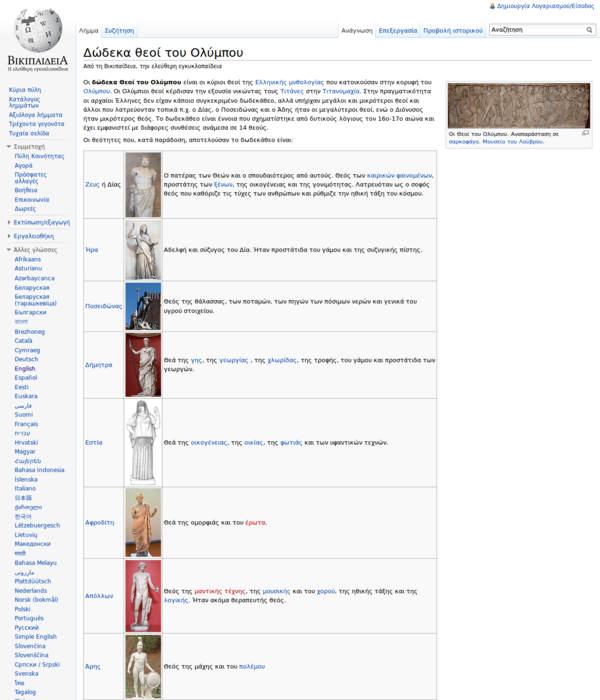Open Ελληνικής μυθολογίας link in intro

289,82
